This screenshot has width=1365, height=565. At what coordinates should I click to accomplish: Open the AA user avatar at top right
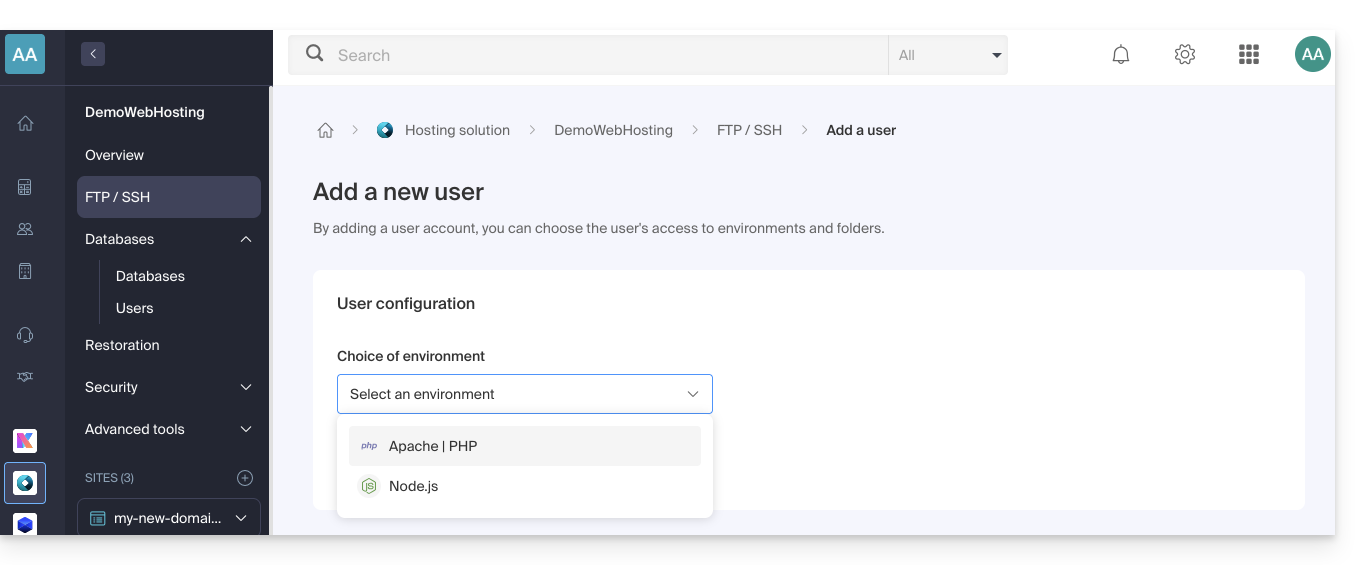1312,55
